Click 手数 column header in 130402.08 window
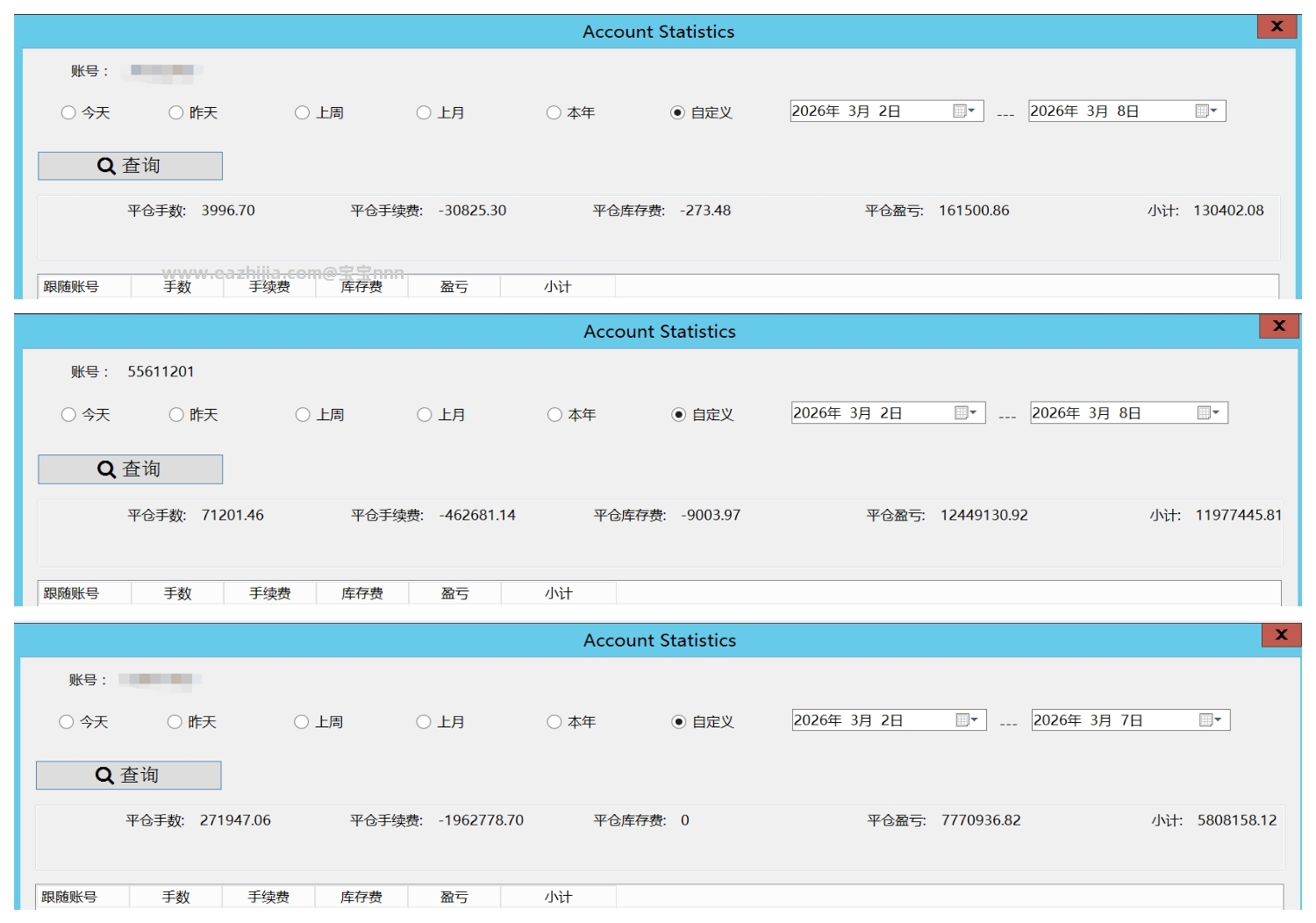This screenshot has height=923, width=1316. pyautogui.click(x=177, y=287)
